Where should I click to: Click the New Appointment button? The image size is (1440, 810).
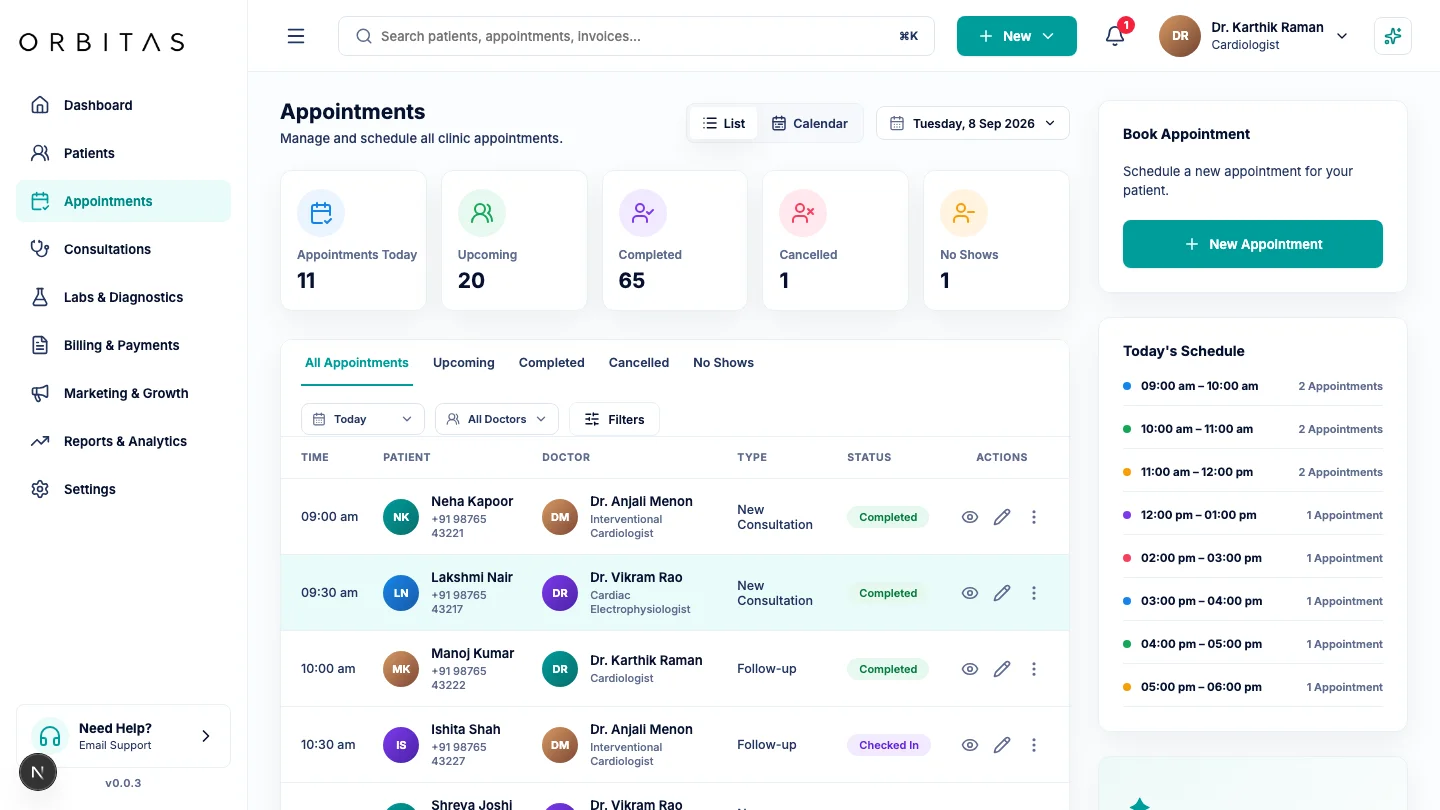point(1253,244)
